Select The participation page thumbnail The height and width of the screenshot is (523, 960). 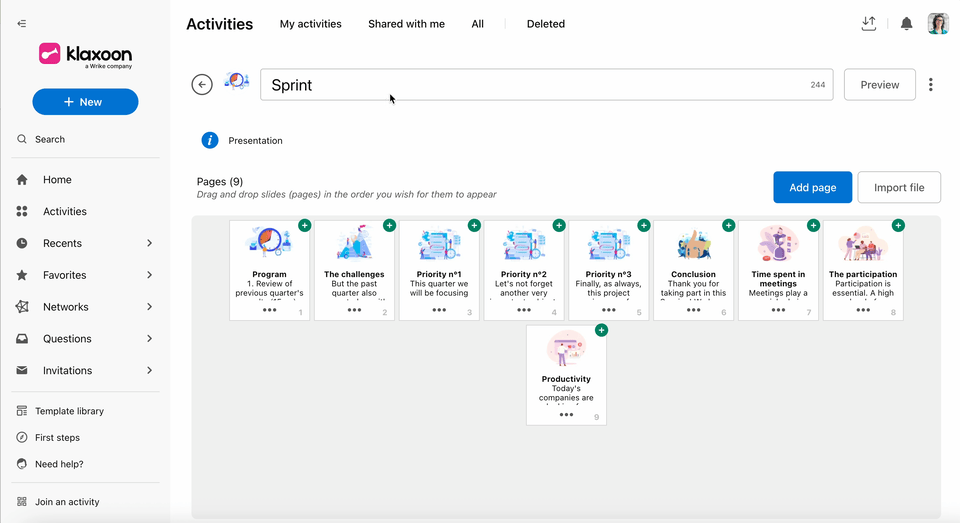pyautogui.click(x=863, y=270)
